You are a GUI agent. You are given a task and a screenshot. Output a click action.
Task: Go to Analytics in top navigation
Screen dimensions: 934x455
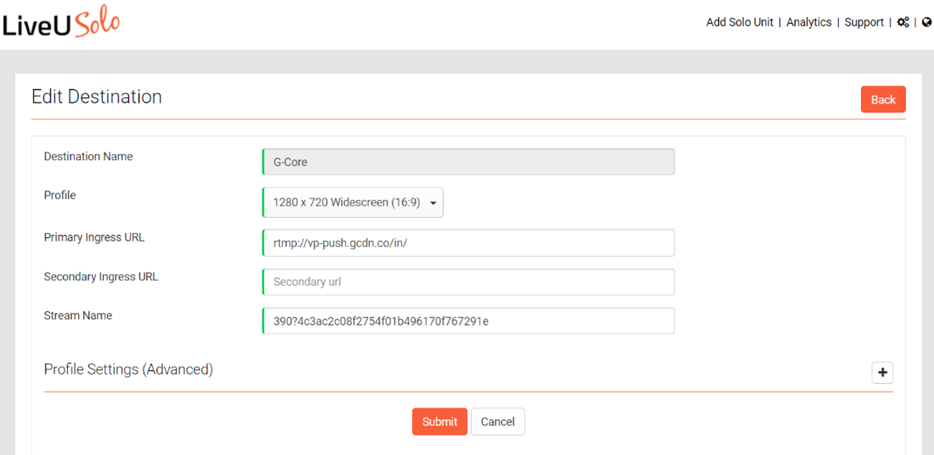tap(809, 23)
